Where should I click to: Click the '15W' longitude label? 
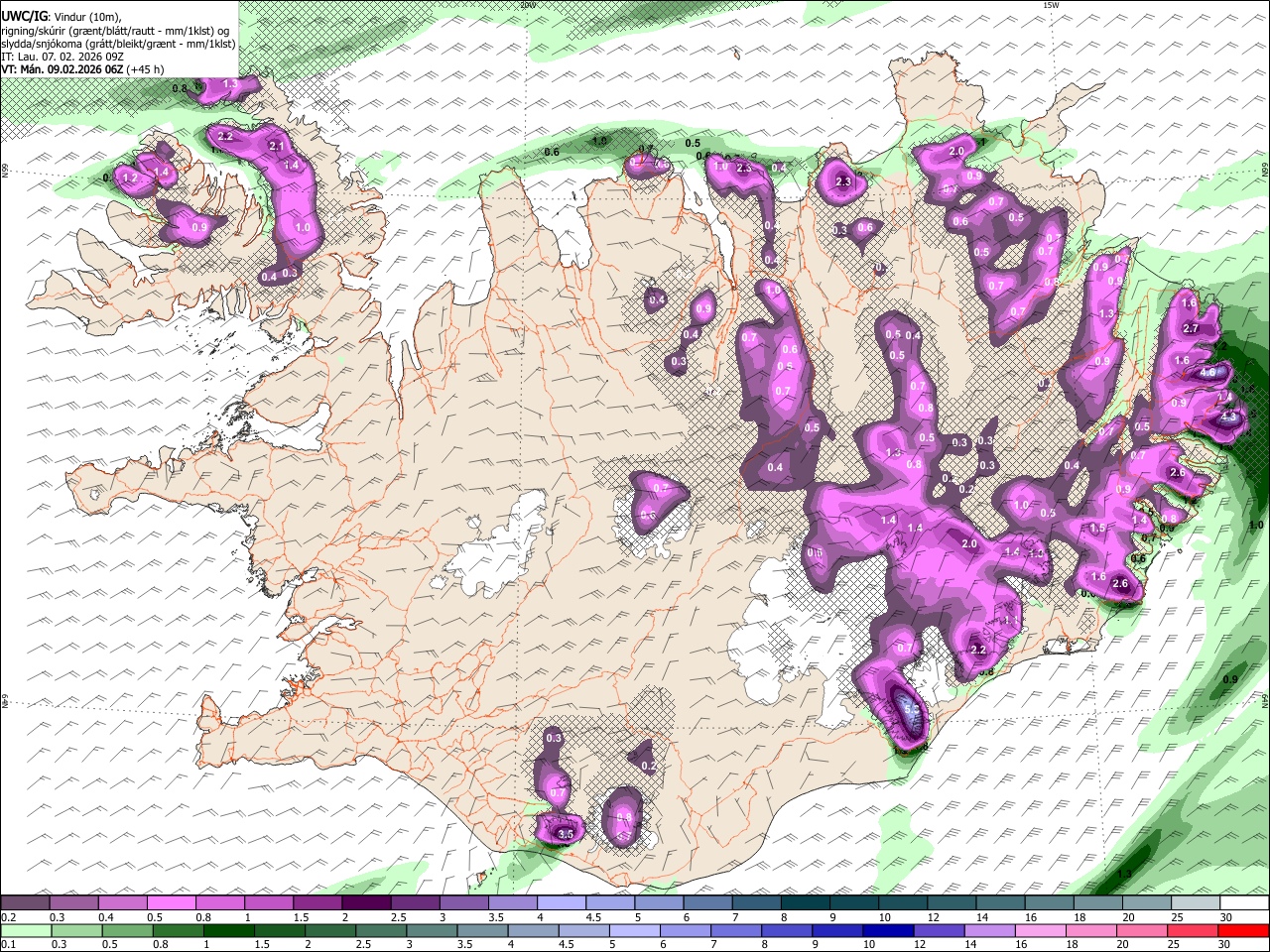pos(1051,5)
